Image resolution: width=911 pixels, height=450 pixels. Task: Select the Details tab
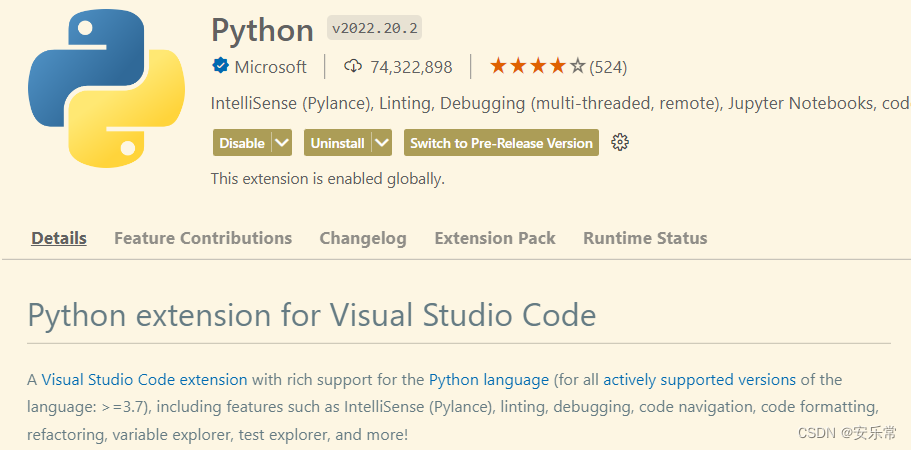[59, 238]
